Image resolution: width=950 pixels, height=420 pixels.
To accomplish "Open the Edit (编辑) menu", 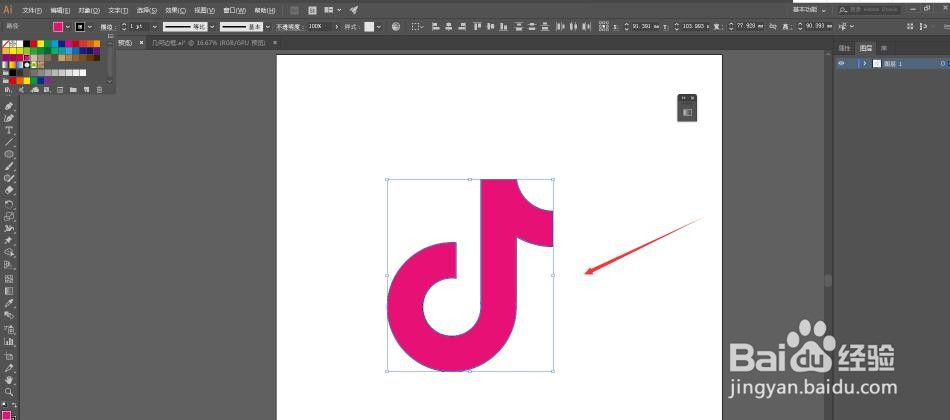I will click(60, 11).
